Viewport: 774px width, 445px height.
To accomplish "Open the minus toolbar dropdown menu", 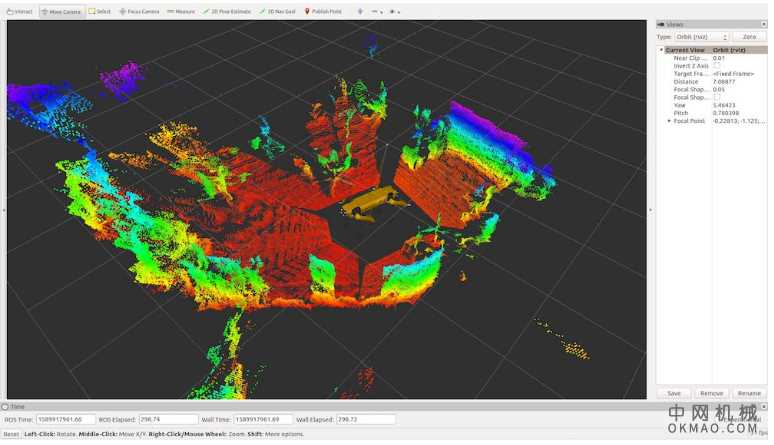I will tap(377, 11).
